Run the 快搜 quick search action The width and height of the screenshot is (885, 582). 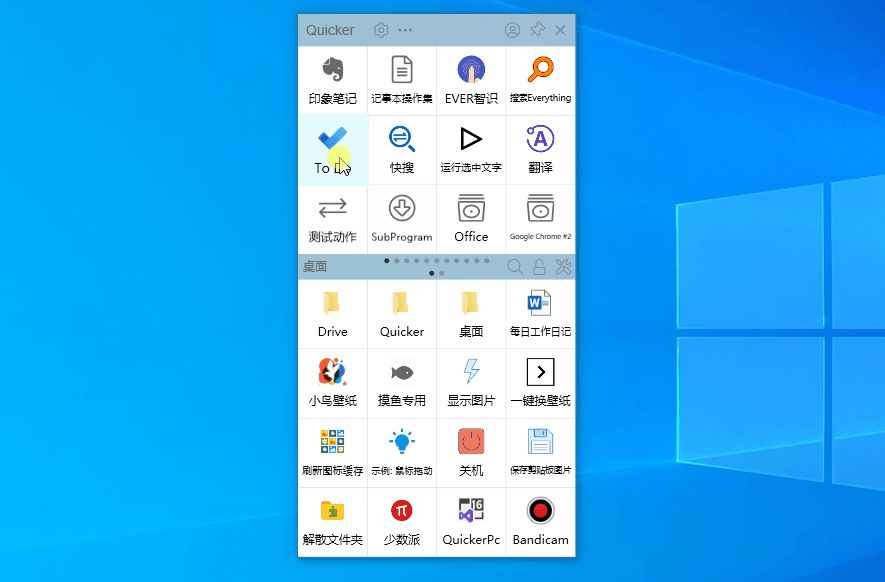pyautogui.click(x=402, y=150)
